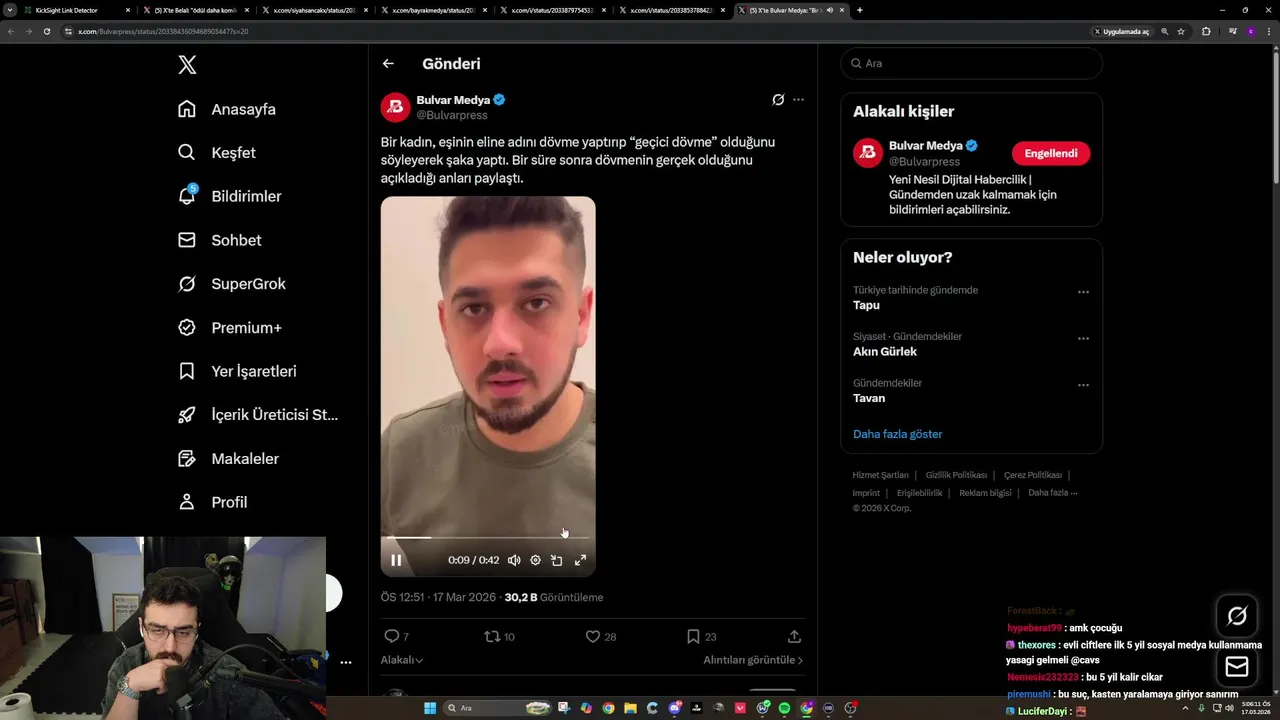This screenshot has height=720, width=1280.
Task: Open new browser tab
Action: (860, 10)
